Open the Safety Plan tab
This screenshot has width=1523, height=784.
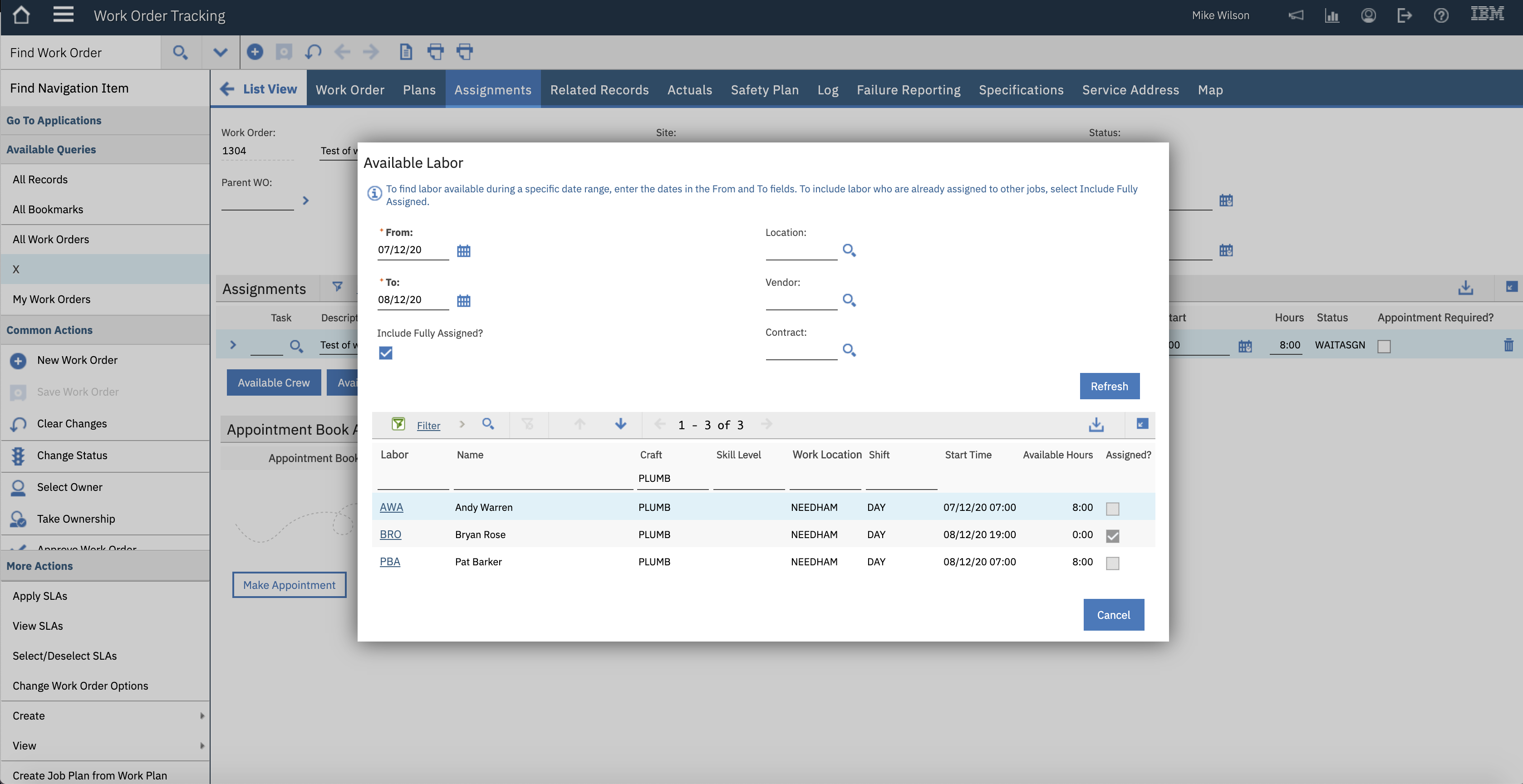[764, 90]
